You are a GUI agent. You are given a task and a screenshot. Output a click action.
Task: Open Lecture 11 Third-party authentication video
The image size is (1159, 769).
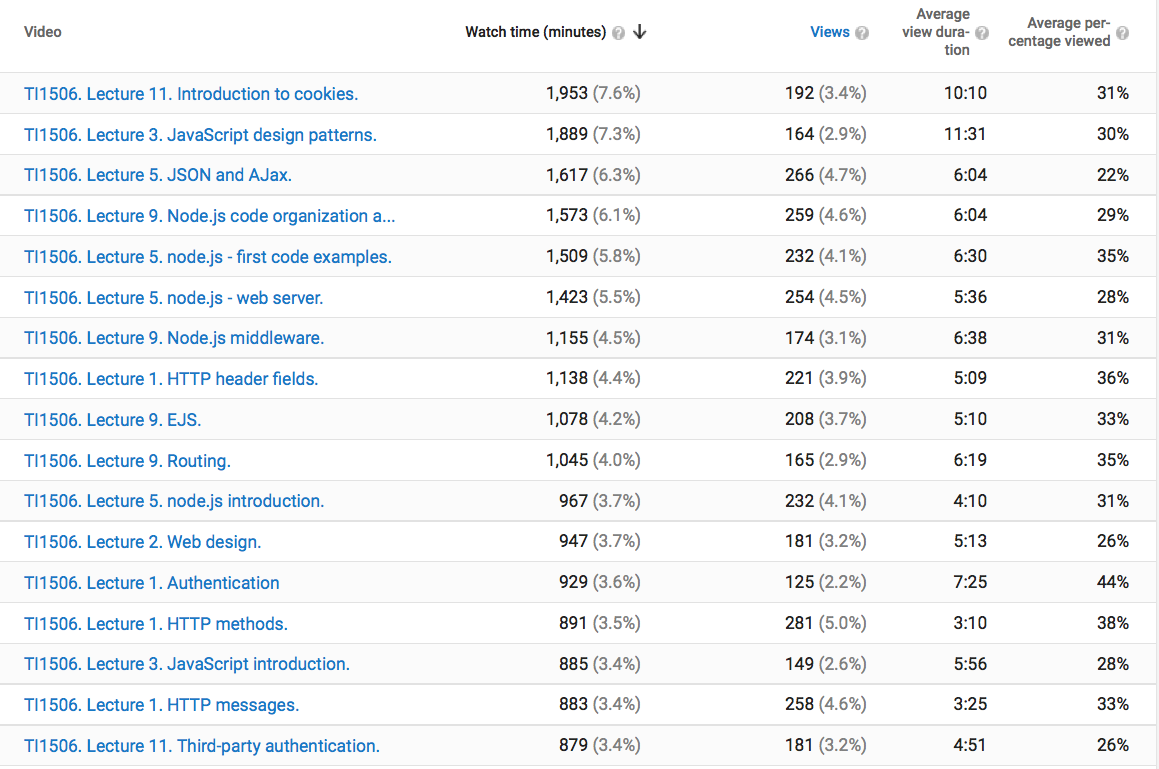pos(202,746)
